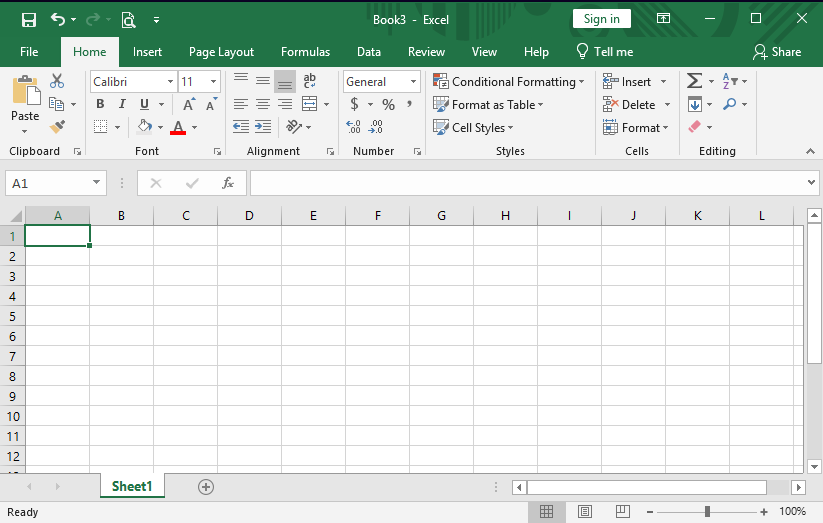Switch to the Data tab
Screen dimensions: 823x523
pyautogui.click(x=368, y=51)
